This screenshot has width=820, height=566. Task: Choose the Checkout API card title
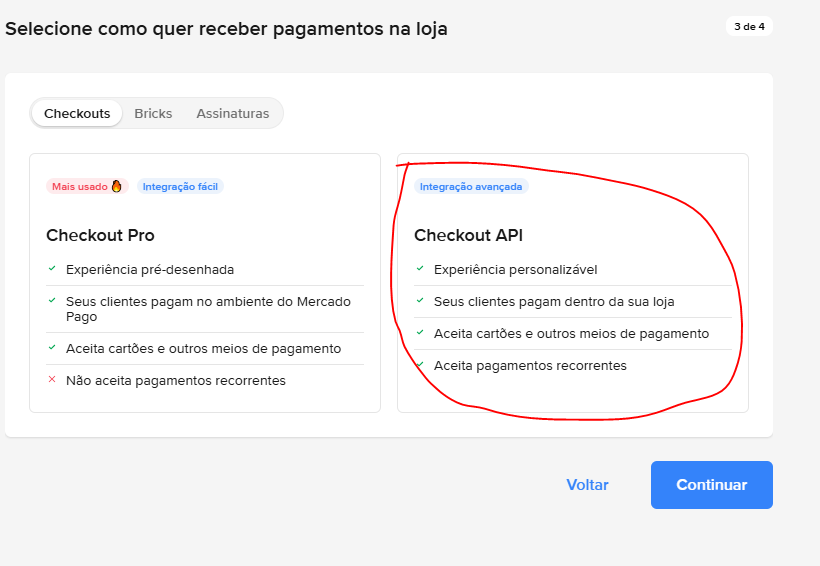(468, 236)
